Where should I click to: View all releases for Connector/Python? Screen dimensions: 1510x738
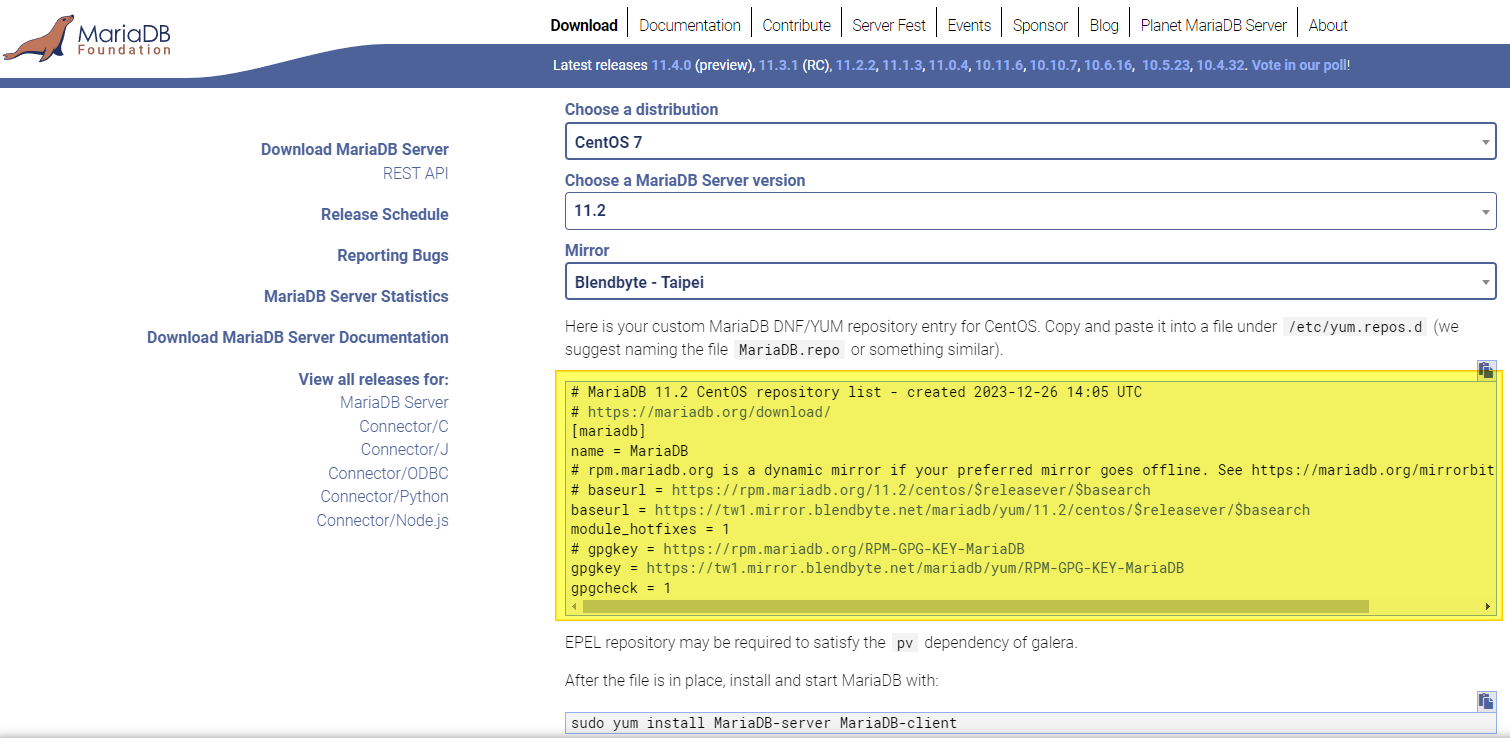point(385,496)
